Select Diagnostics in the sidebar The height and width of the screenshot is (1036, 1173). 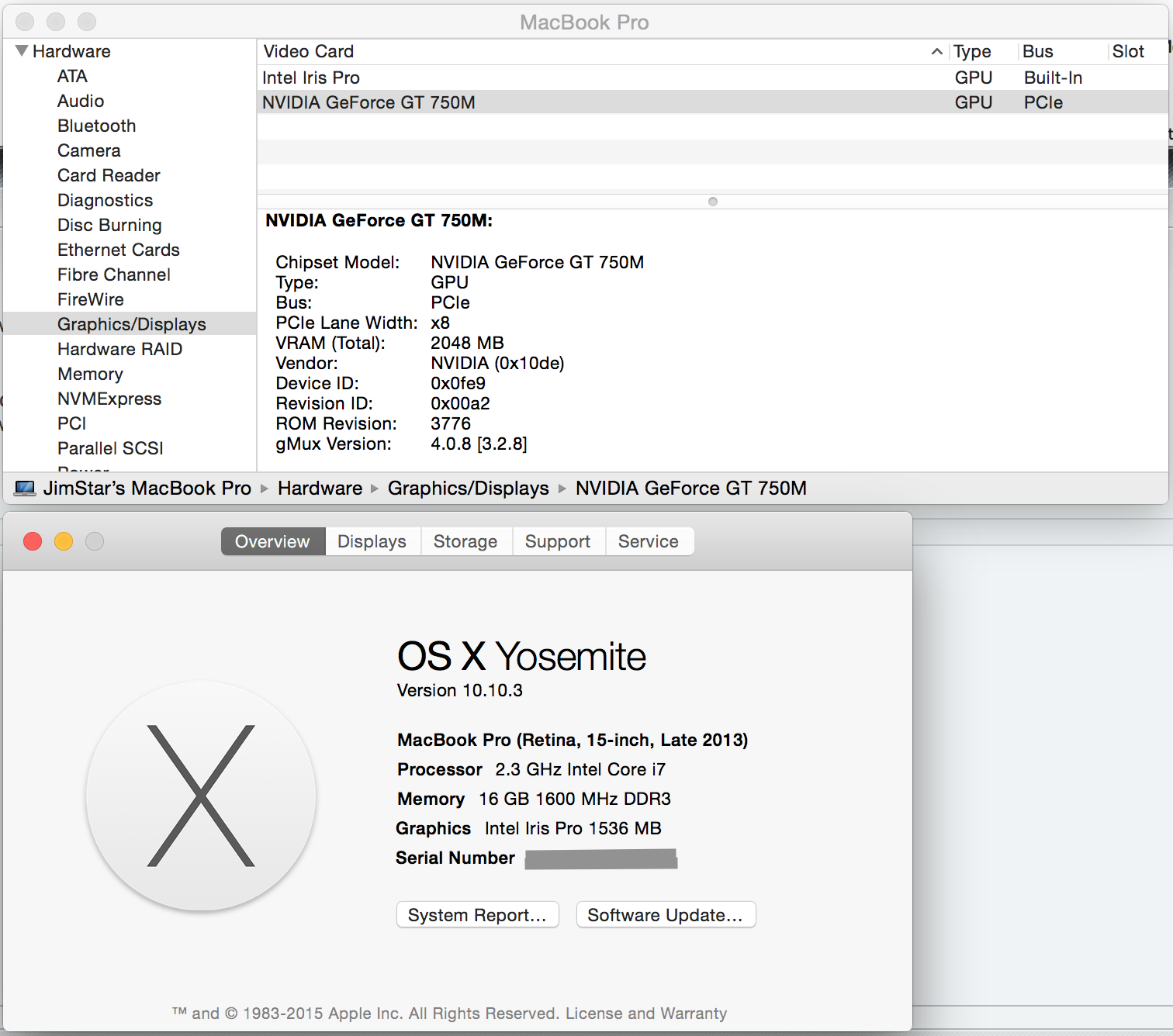[x=106, y=200]
